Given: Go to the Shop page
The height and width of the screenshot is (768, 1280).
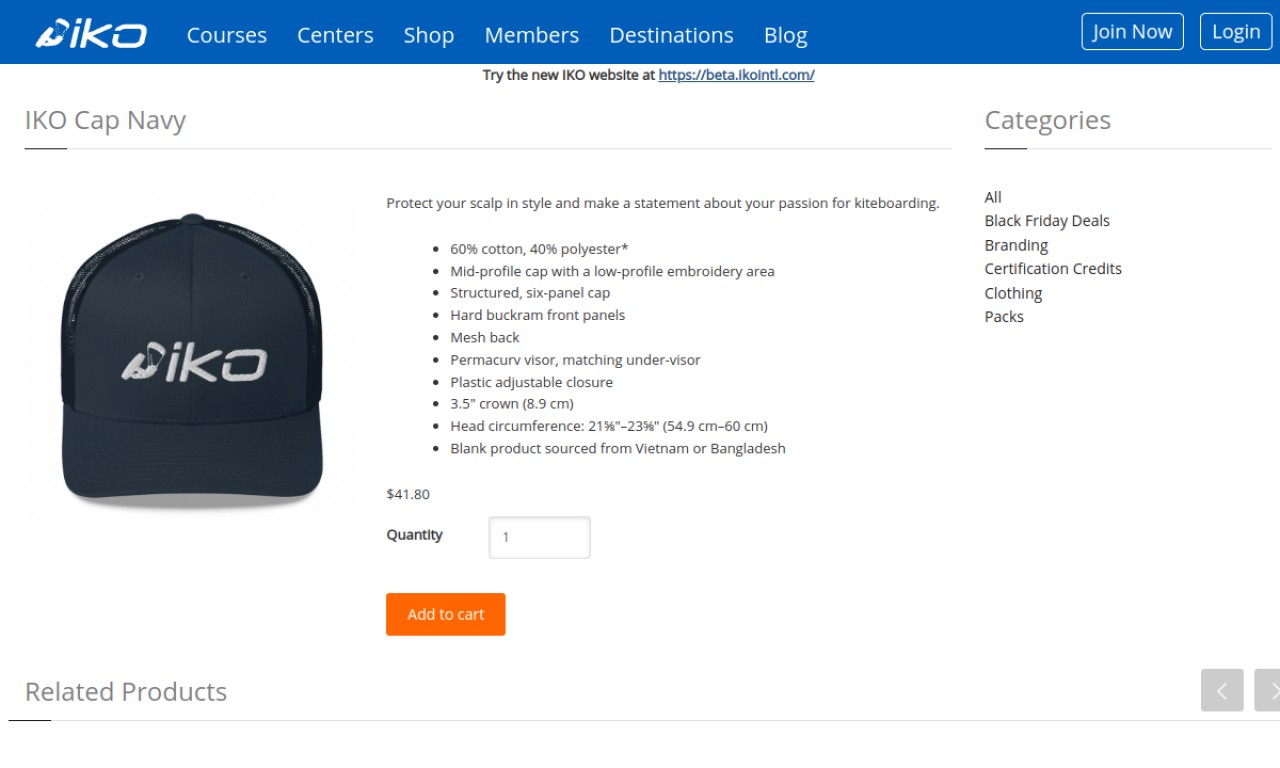Looking at the screenshot, I should pyautogui.click(x=429, y=35).
